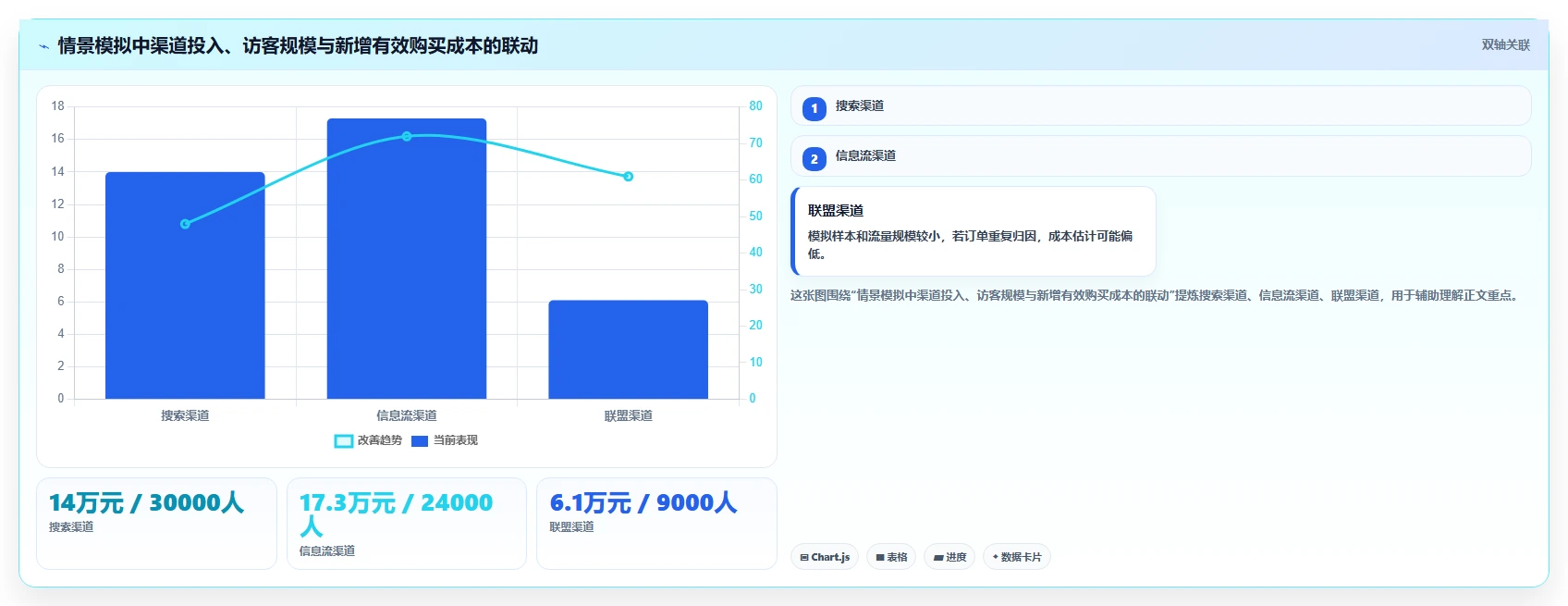Select the 联盟渠道 detail card
Screen dimensions: 1568x606
click(x=974, y=231)
